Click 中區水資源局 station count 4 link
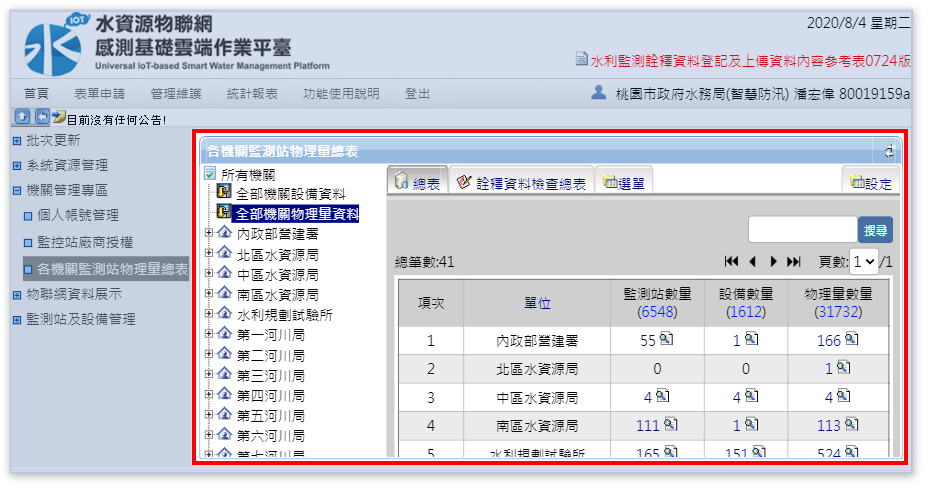929x488 pixels. (648, 397)
